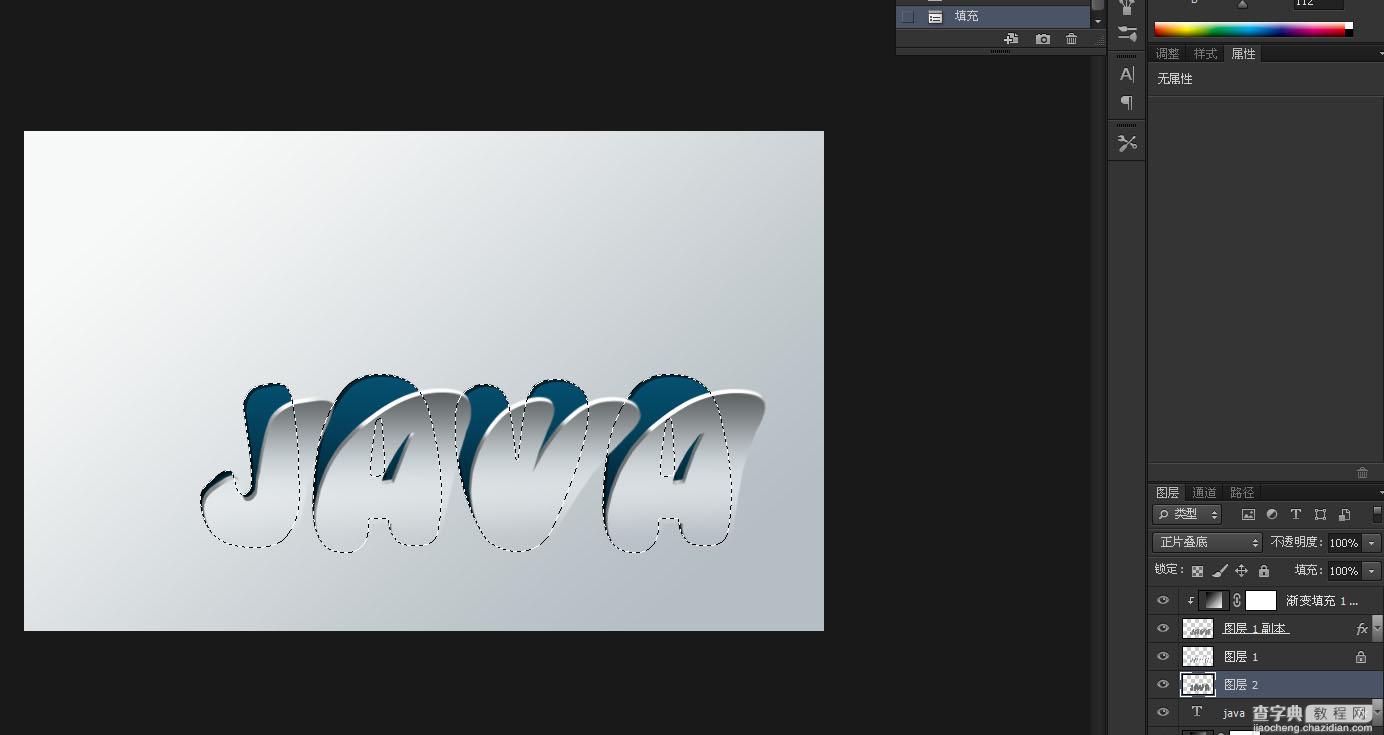Lock transparent pixels icon
Viewport: 1384px width, 735px height.
tap(1197, 571)
